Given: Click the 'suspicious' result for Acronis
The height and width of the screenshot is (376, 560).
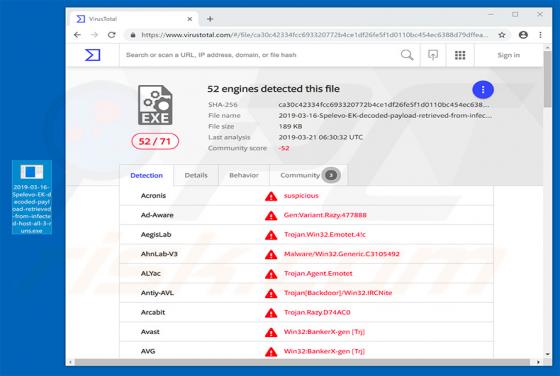Looking at the screenshot, I should coord(301,196).
